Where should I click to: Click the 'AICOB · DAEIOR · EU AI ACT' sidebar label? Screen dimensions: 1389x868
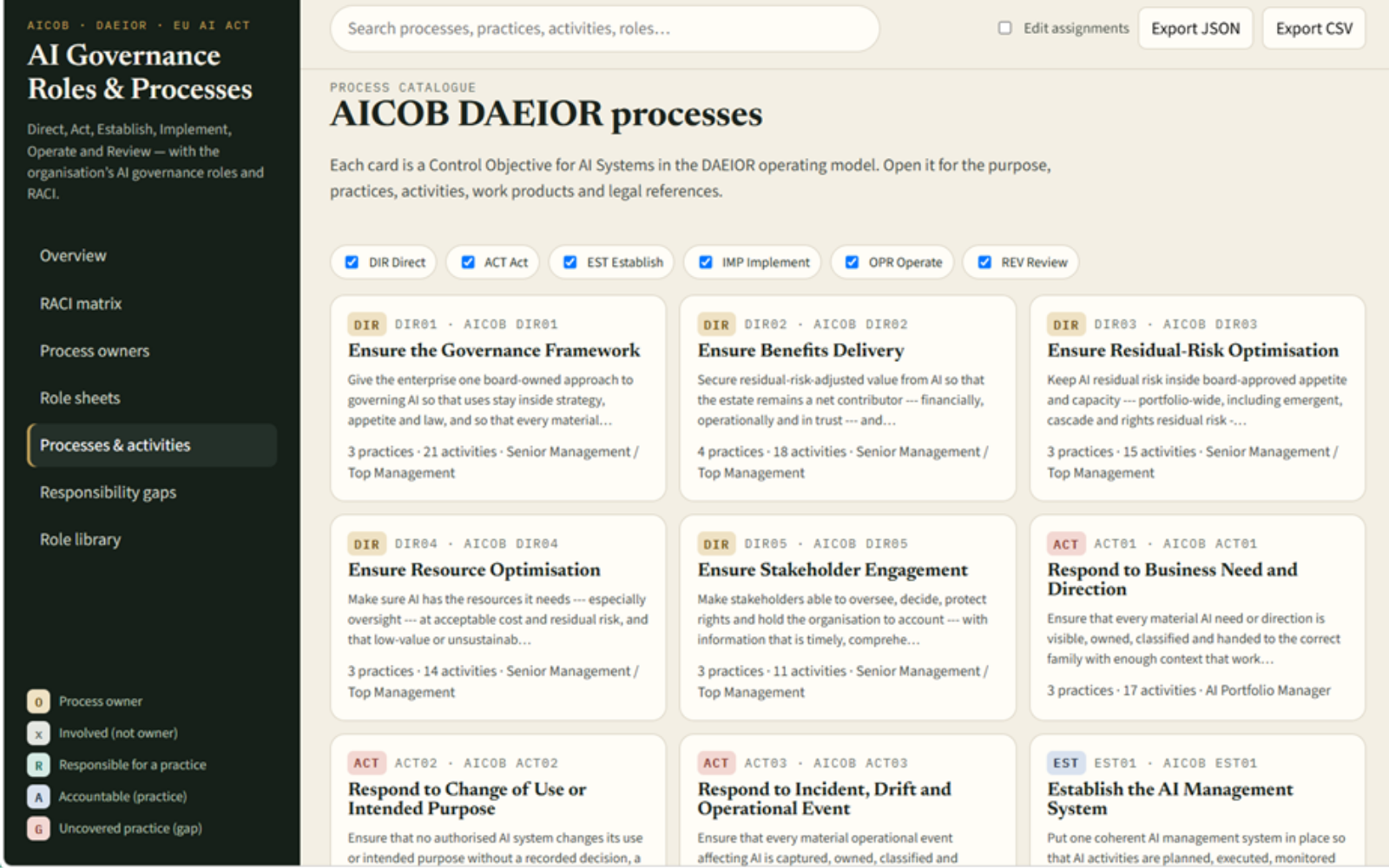[x=139, y=25]
